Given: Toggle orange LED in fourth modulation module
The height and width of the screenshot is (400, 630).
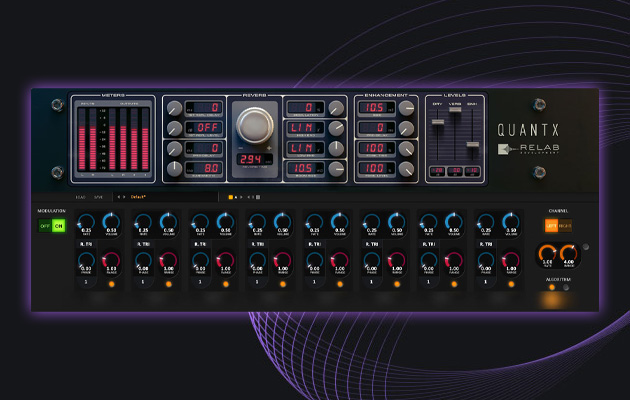Looking at the screenshot, I should click(283, 284).
